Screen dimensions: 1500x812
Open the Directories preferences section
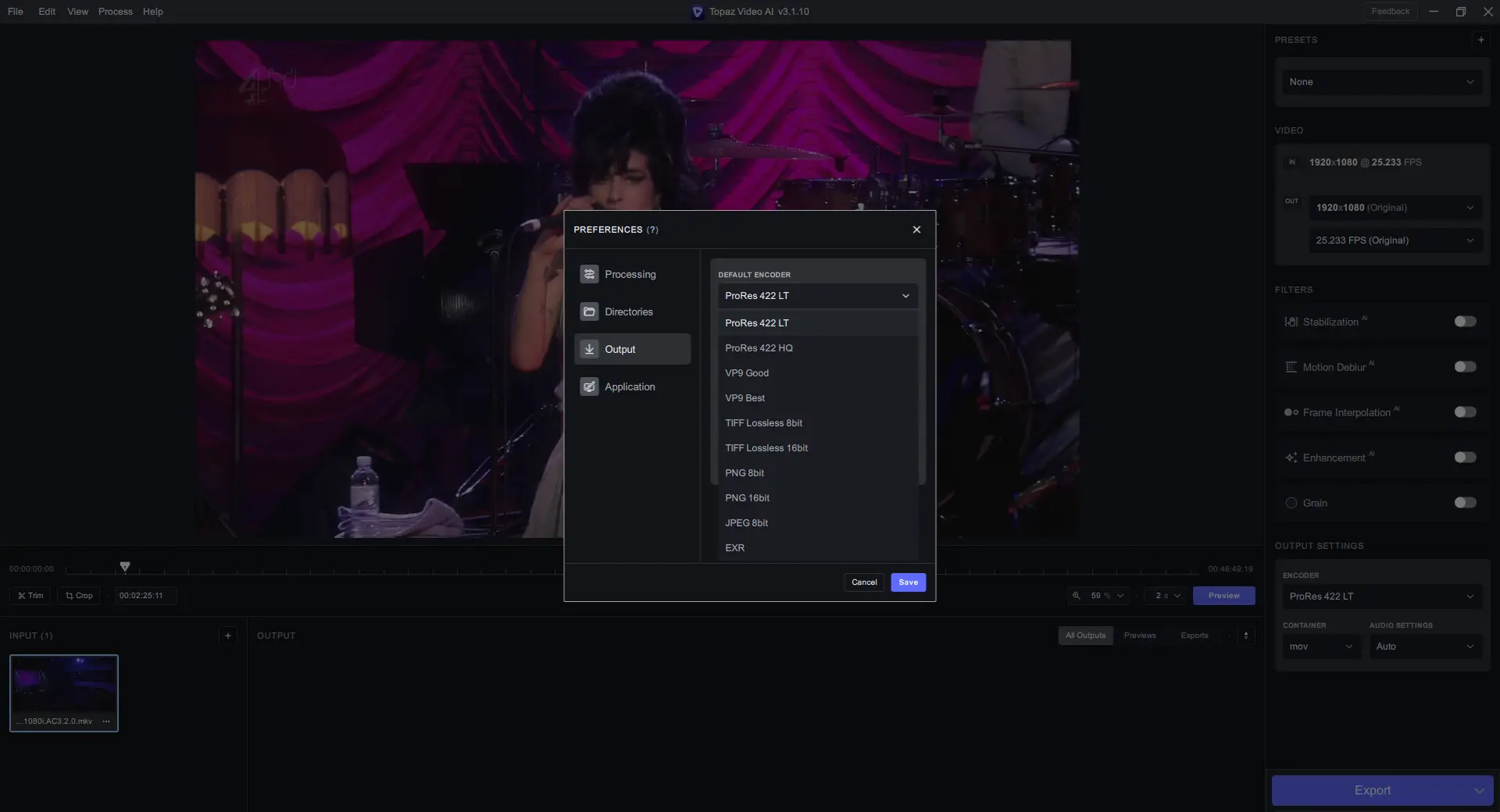(x=632, y=312)
